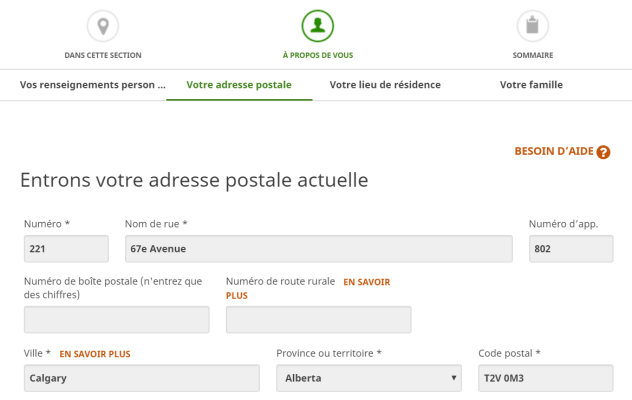This screenshot has width=632, height=400.
Task: Switch to Vos renseignements personnels tab
Action: pos(92,85)
